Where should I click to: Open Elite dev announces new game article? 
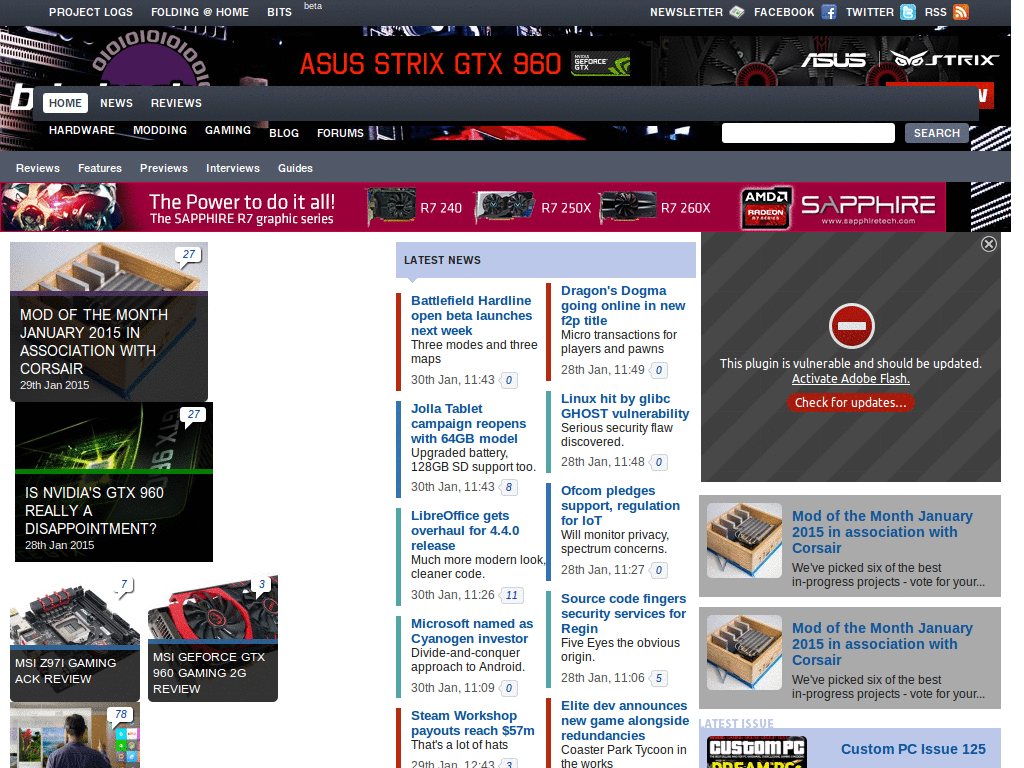pos(625,720)
